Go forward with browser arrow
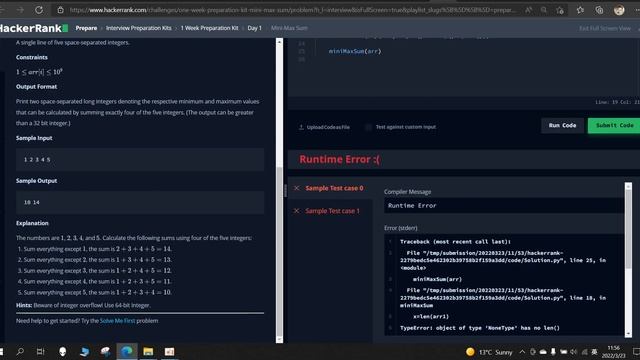This screenshot has width=640, height=360. point(20,10)
